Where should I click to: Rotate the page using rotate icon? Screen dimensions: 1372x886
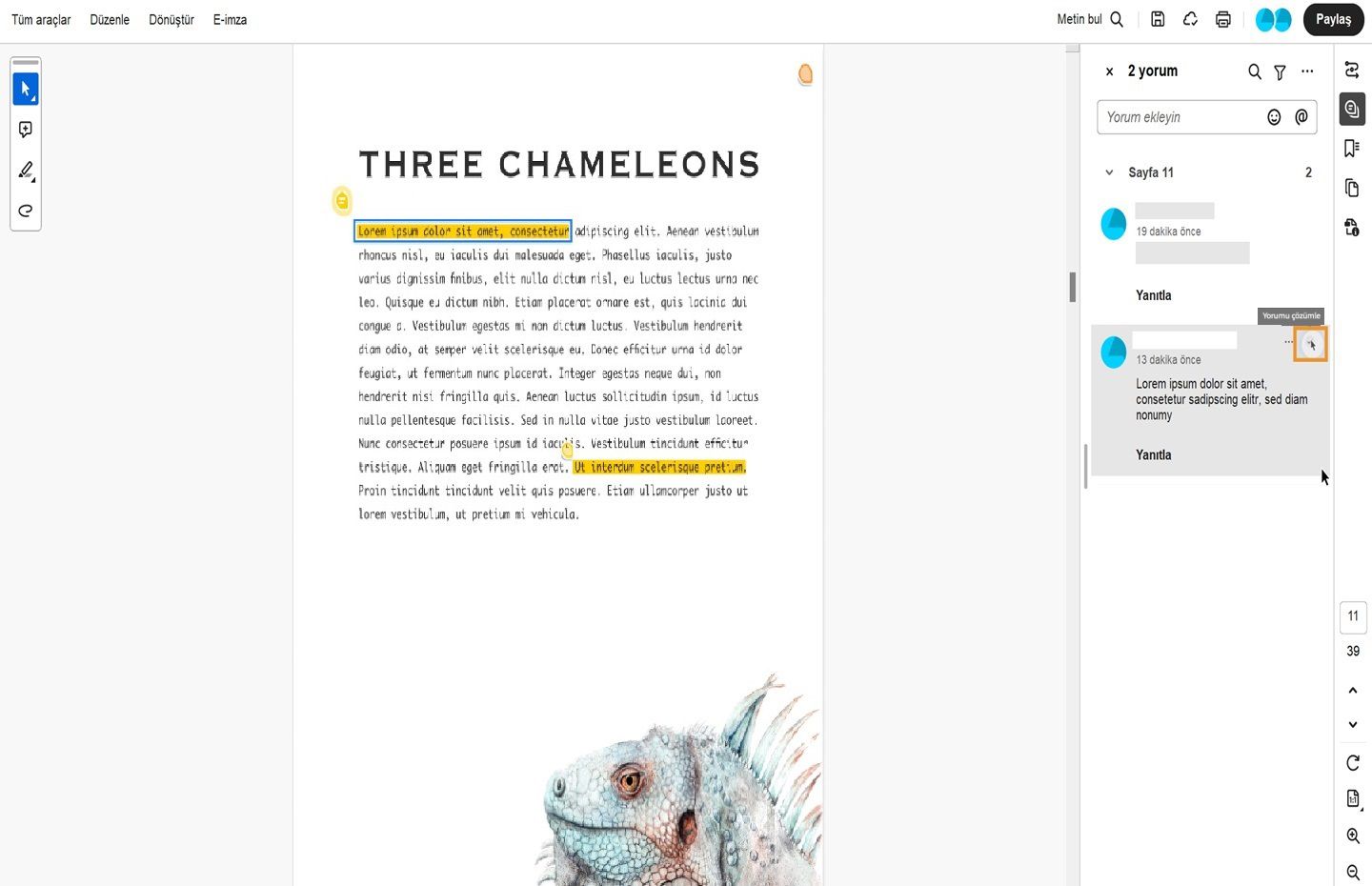pos(1353,762)
